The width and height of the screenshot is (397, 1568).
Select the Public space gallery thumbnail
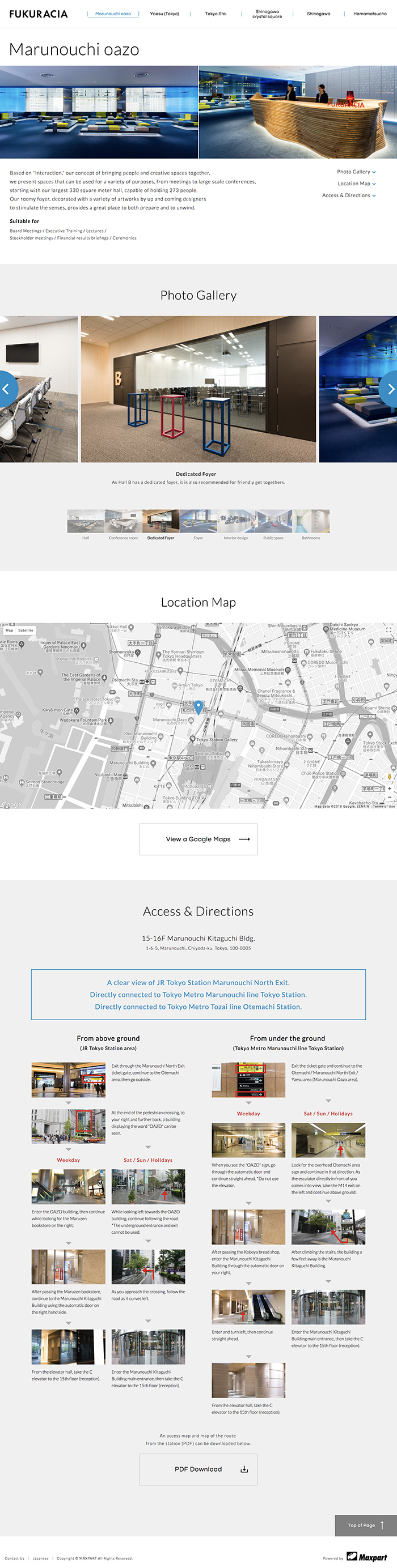pyautogui.click(x=273, y=521)
